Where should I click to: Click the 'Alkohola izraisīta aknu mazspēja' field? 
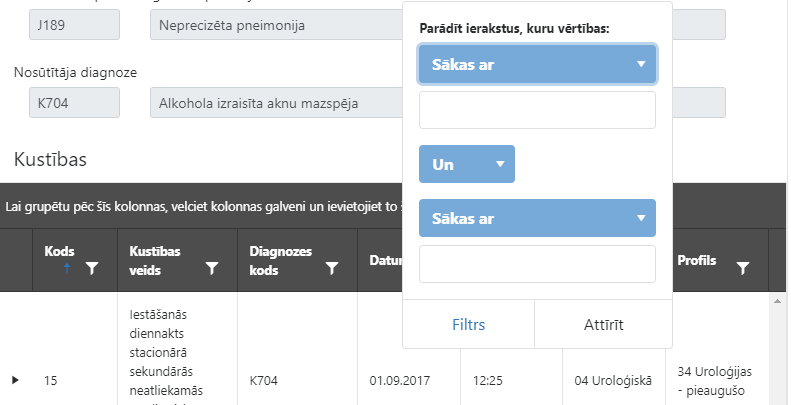coord(276,102)
